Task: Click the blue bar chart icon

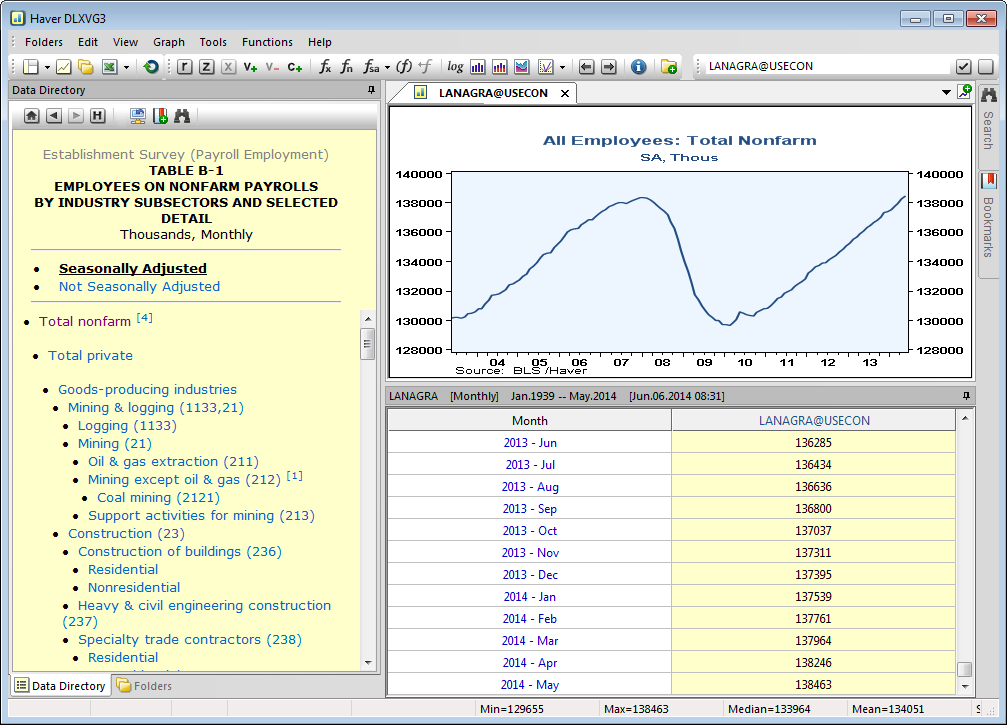Action: [x=478, y=67]
